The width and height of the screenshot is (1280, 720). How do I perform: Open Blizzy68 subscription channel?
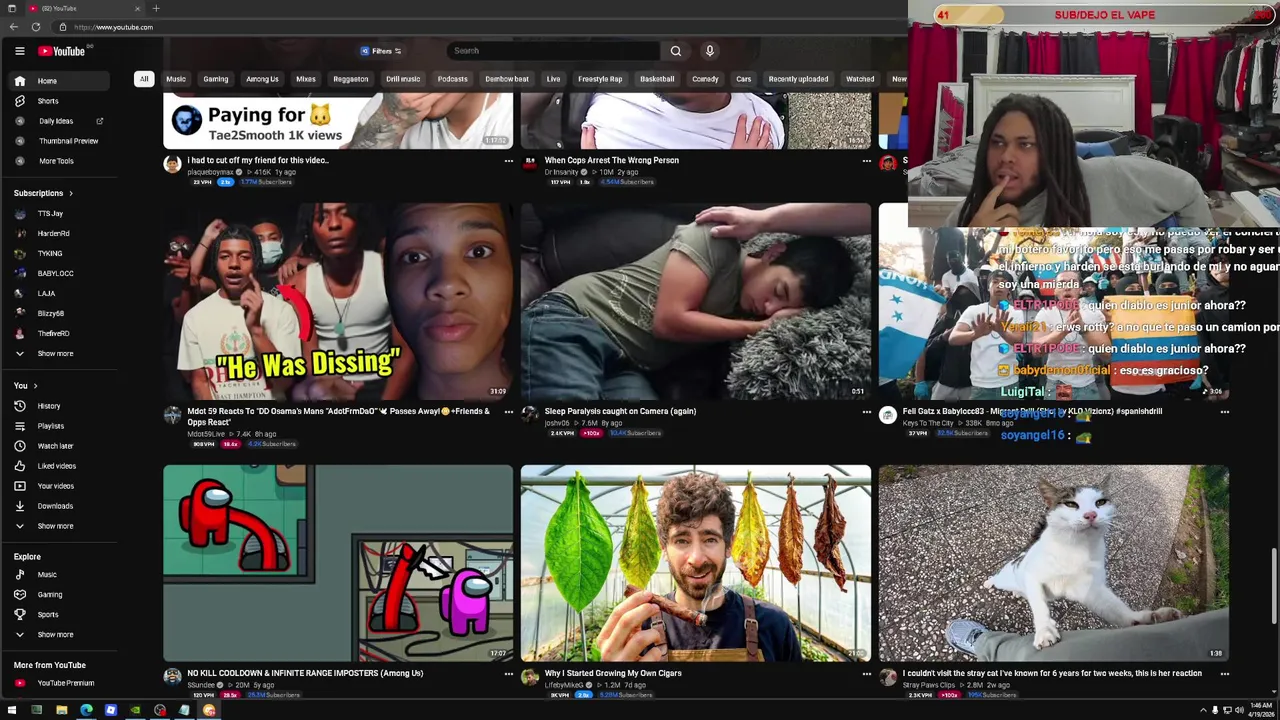pos(60,313)
